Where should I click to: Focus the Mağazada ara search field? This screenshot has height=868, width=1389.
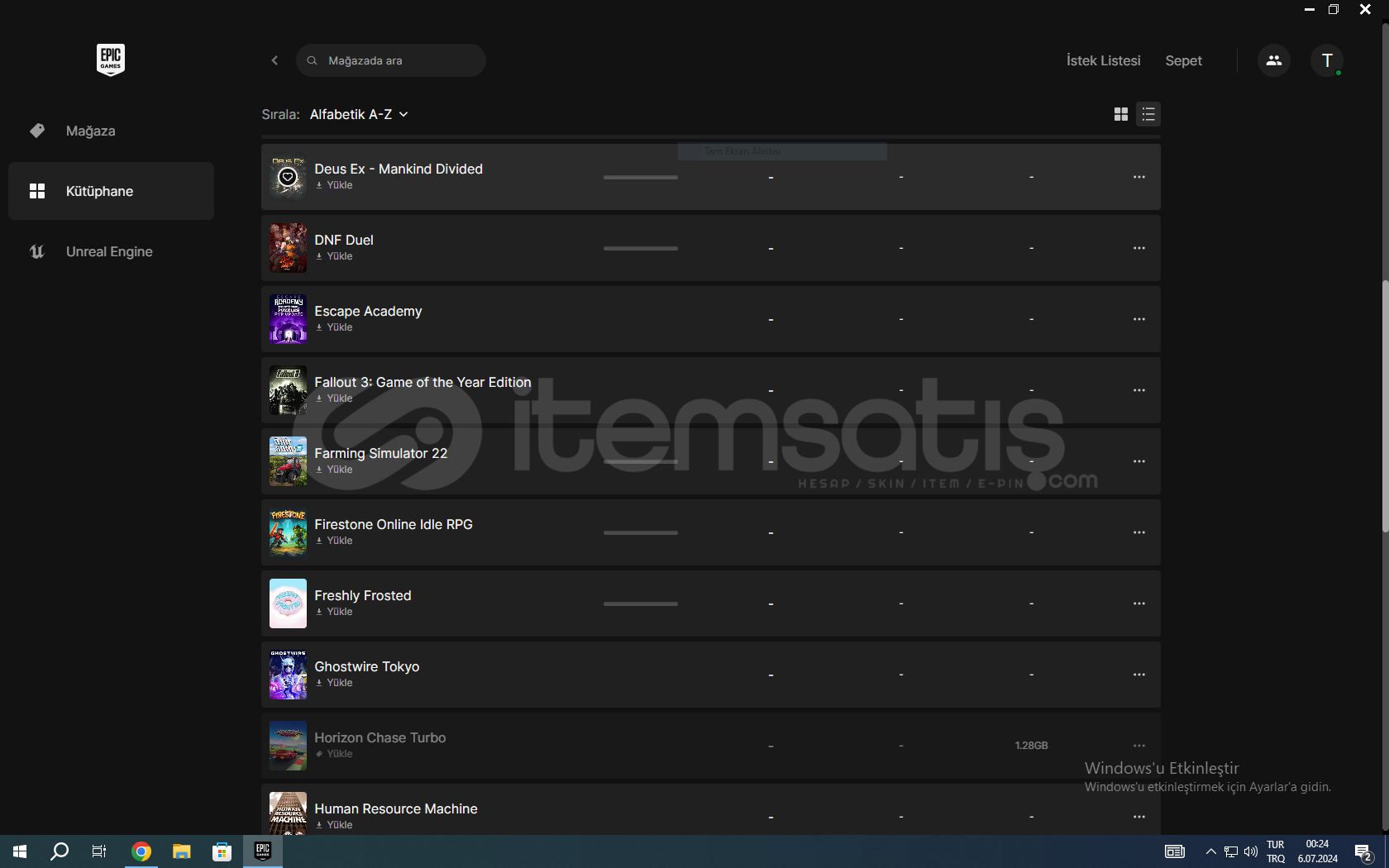pos(391,60)
